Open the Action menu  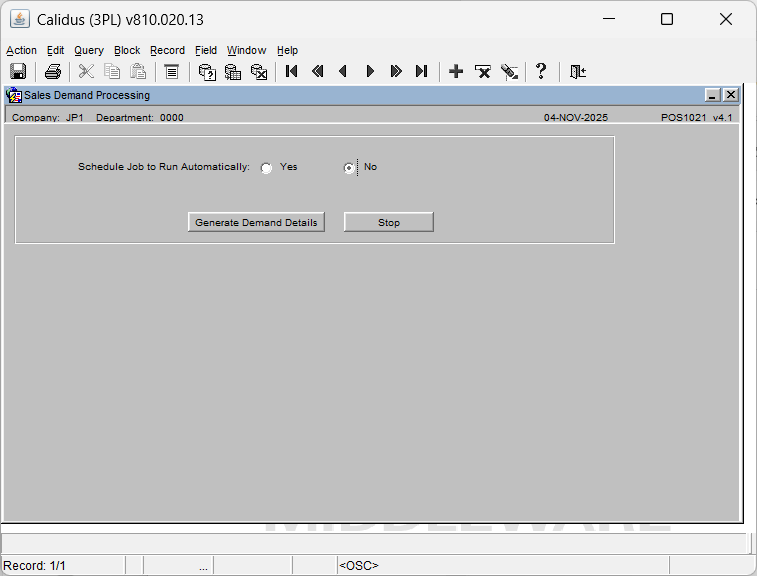coord(21,50)
